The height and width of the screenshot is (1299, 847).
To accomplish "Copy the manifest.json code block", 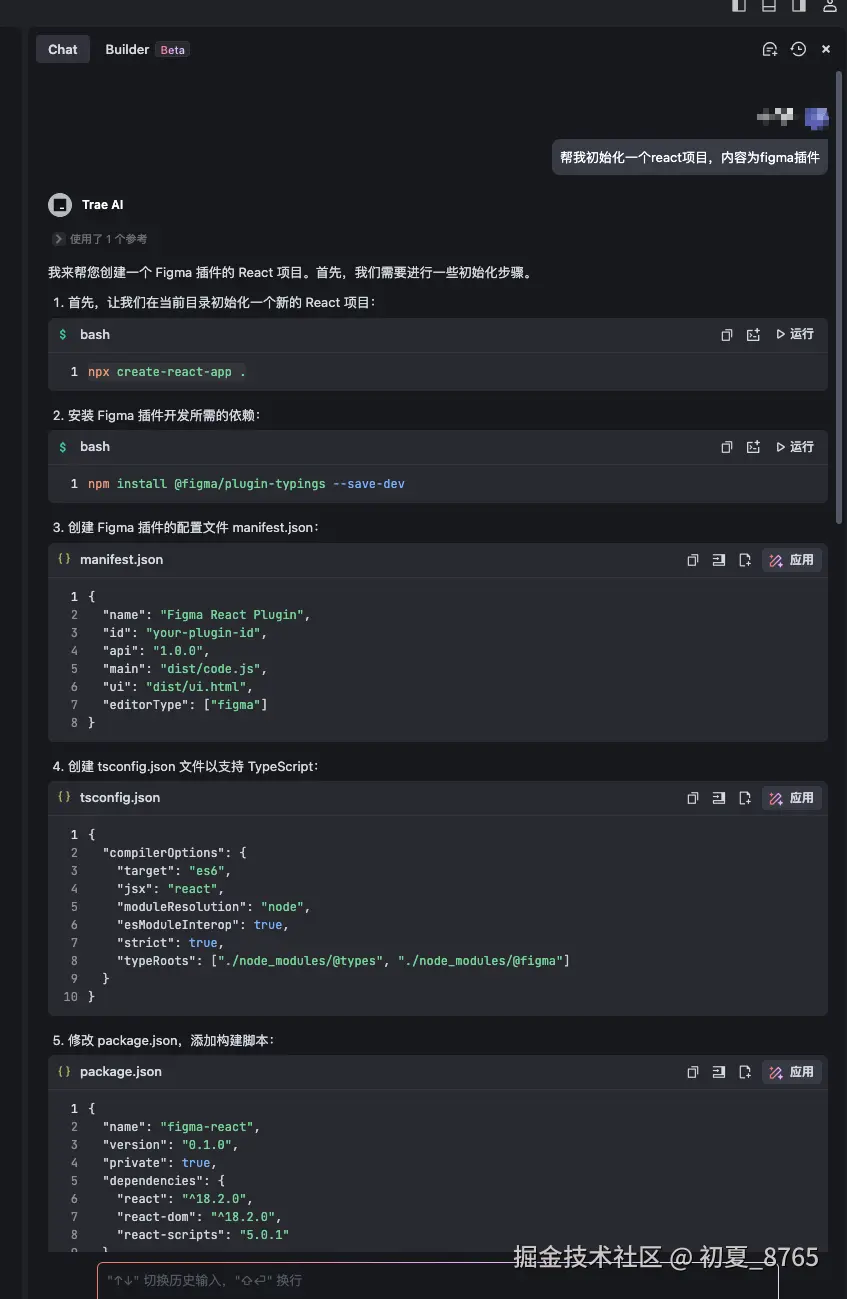I will click(x=692, y=560).
